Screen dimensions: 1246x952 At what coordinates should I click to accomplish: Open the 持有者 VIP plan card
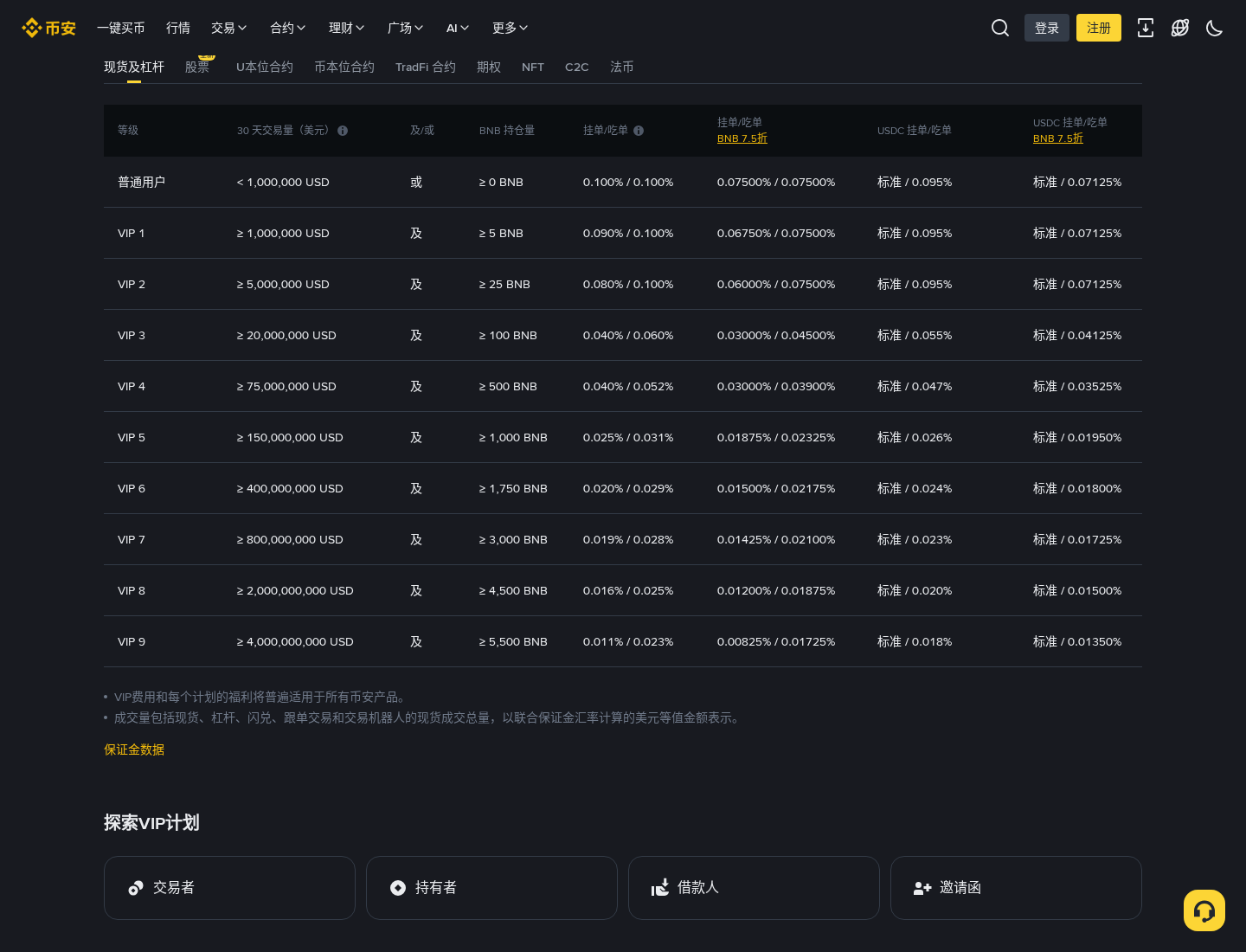click(x=491, y=888)
